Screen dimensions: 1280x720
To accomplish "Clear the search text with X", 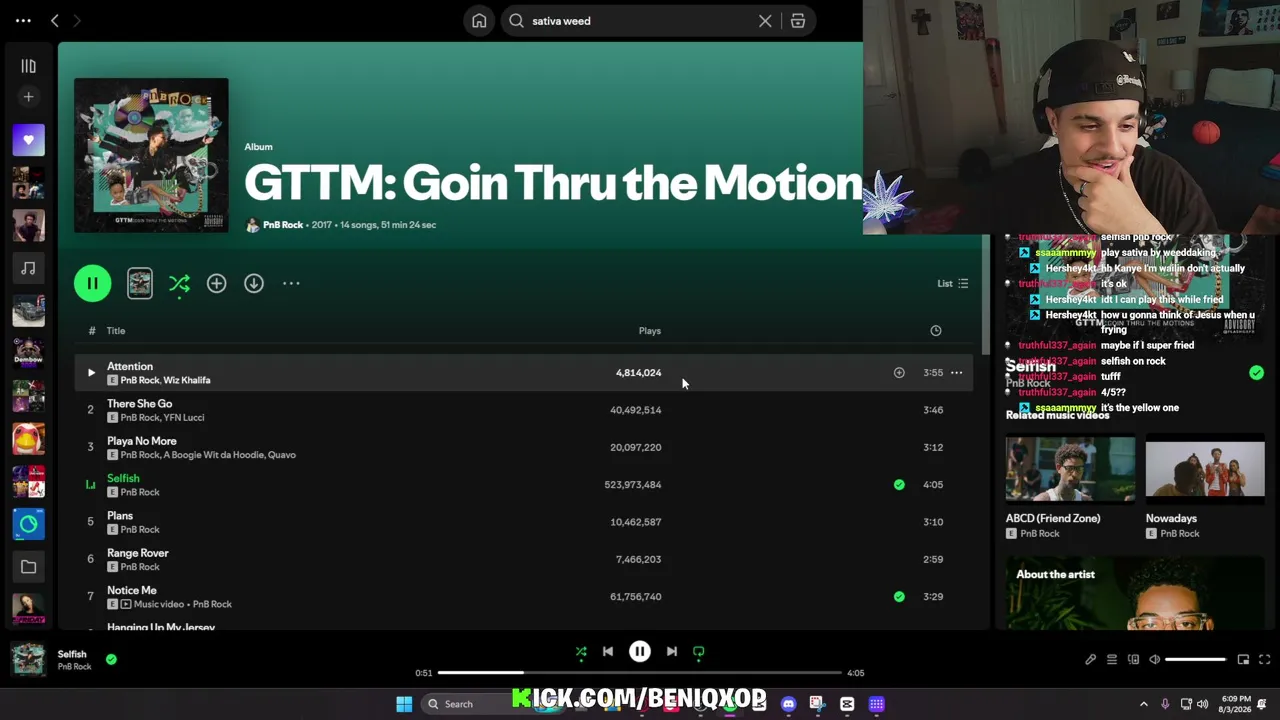I will [765, 21].
